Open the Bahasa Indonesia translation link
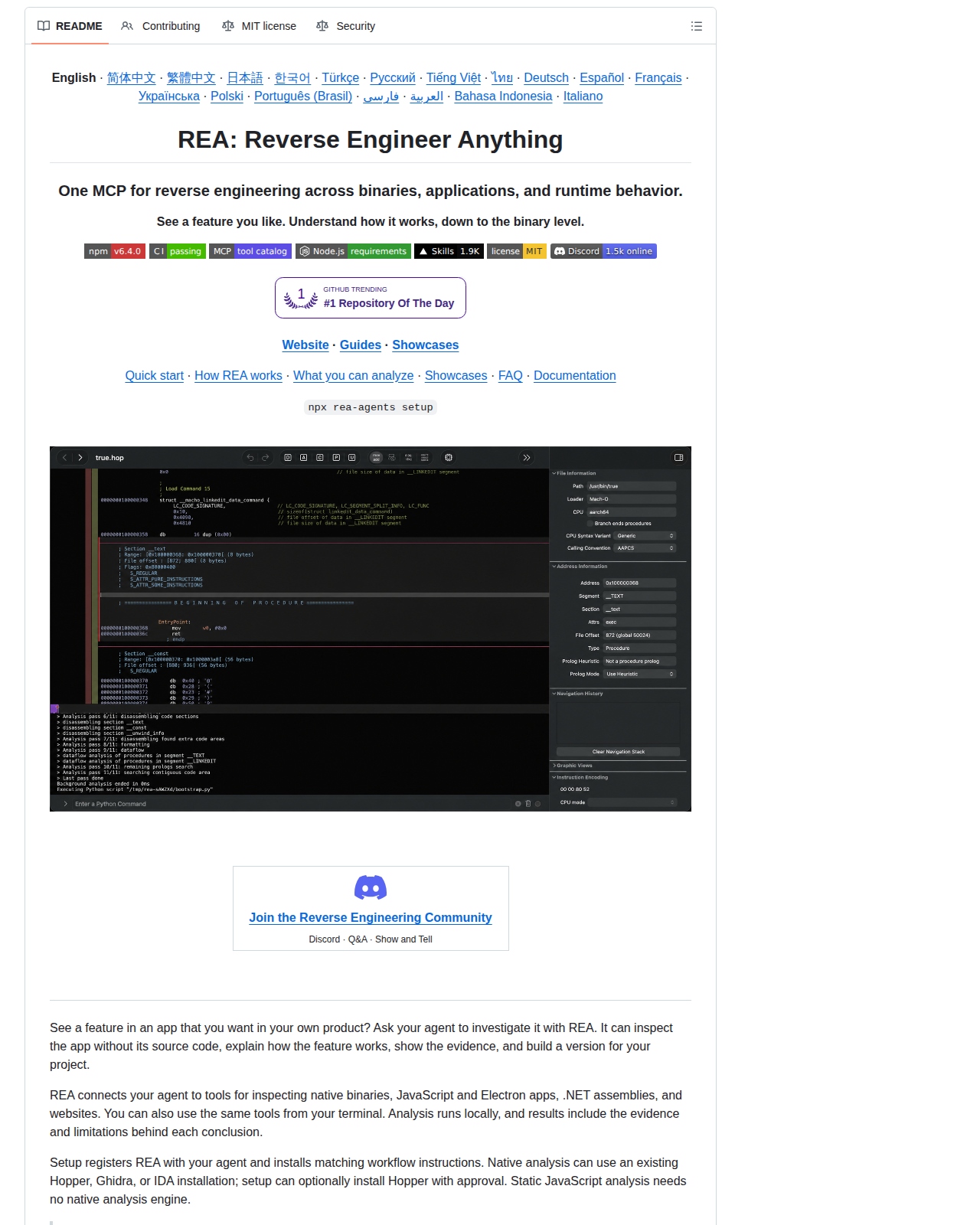 504,96
